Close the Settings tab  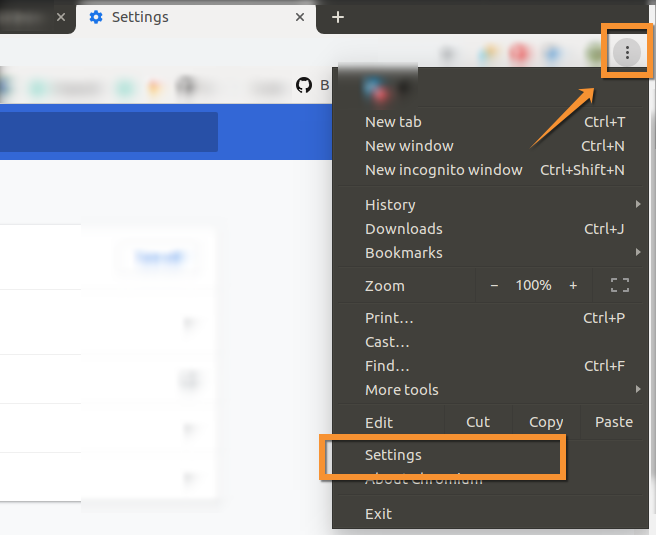pos(300,17)
